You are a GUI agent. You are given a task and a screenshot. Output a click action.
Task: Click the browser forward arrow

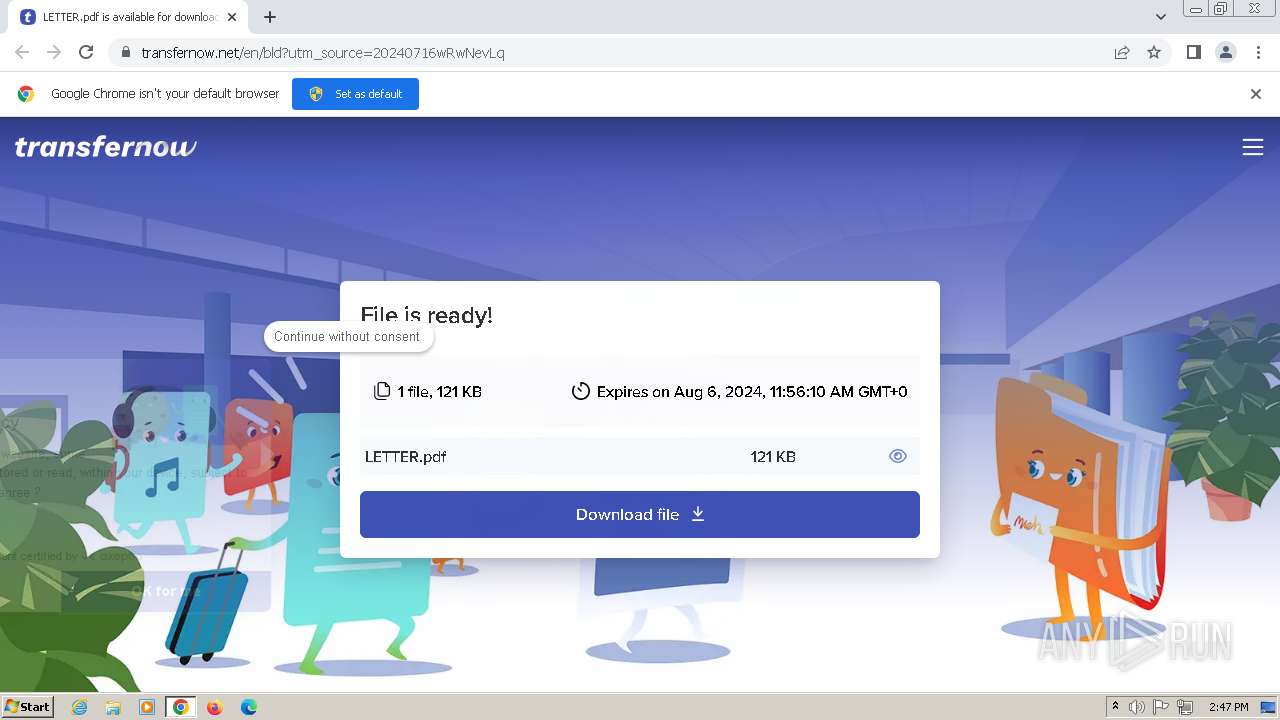54,52
